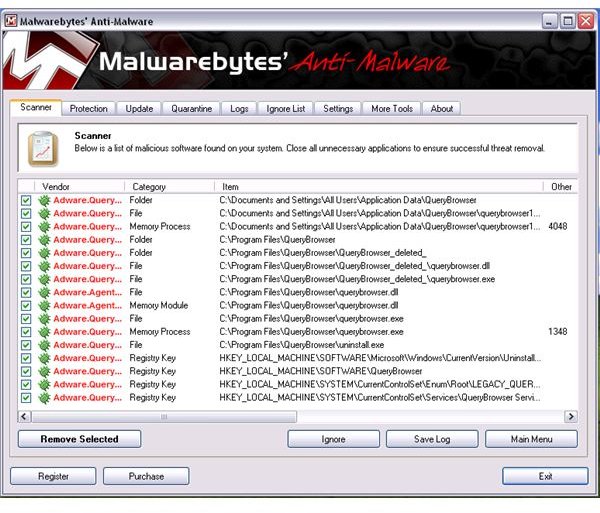Image resolution: width=600 pixels, height=513 pixels.
Task: Click the bug icon beside QueryBrowser Application Data folder
Action: (44, 200)
